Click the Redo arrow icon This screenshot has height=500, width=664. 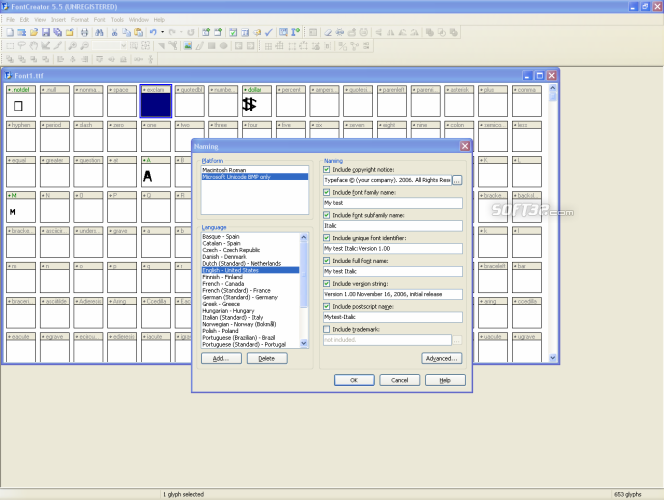(x=172, y=32)
